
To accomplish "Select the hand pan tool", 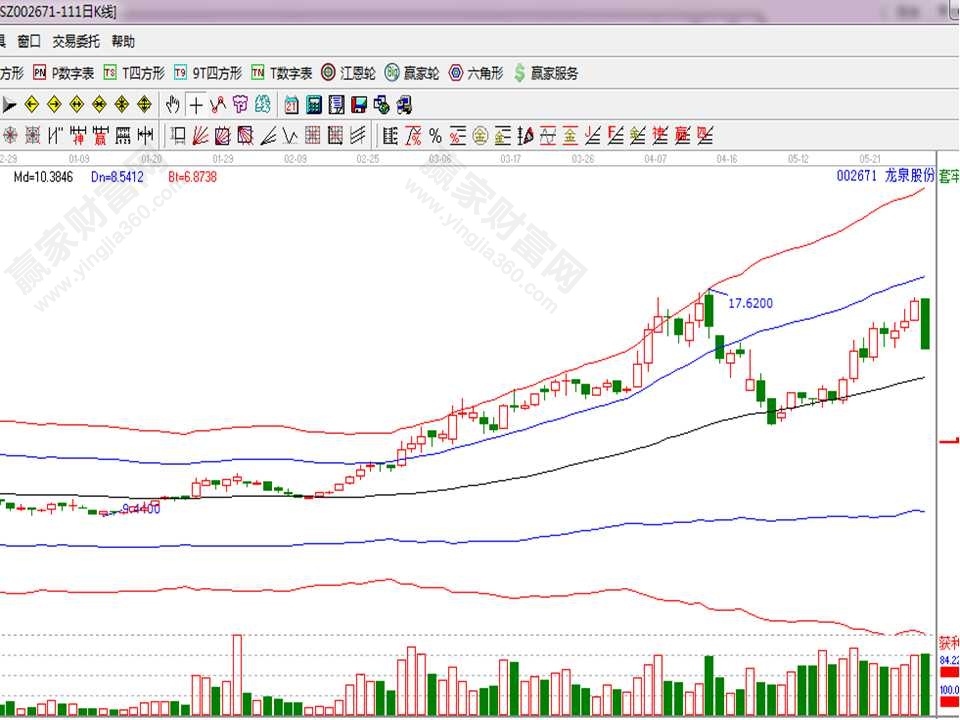I will (172, 104).
